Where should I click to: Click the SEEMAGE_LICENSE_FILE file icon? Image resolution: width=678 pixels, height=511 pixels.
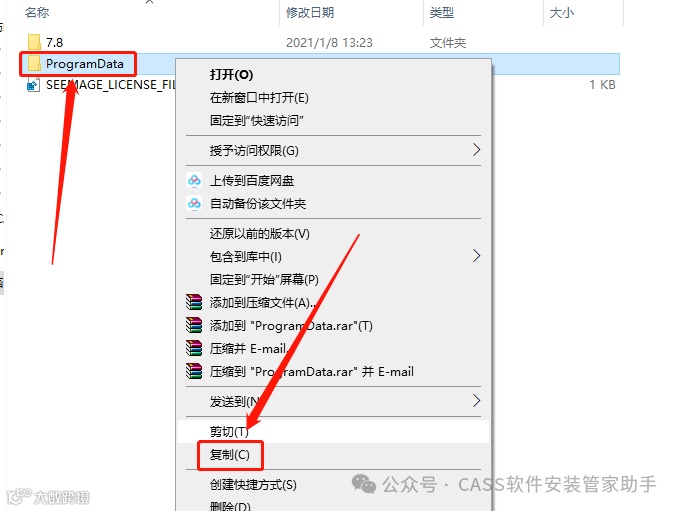[33, 85]
